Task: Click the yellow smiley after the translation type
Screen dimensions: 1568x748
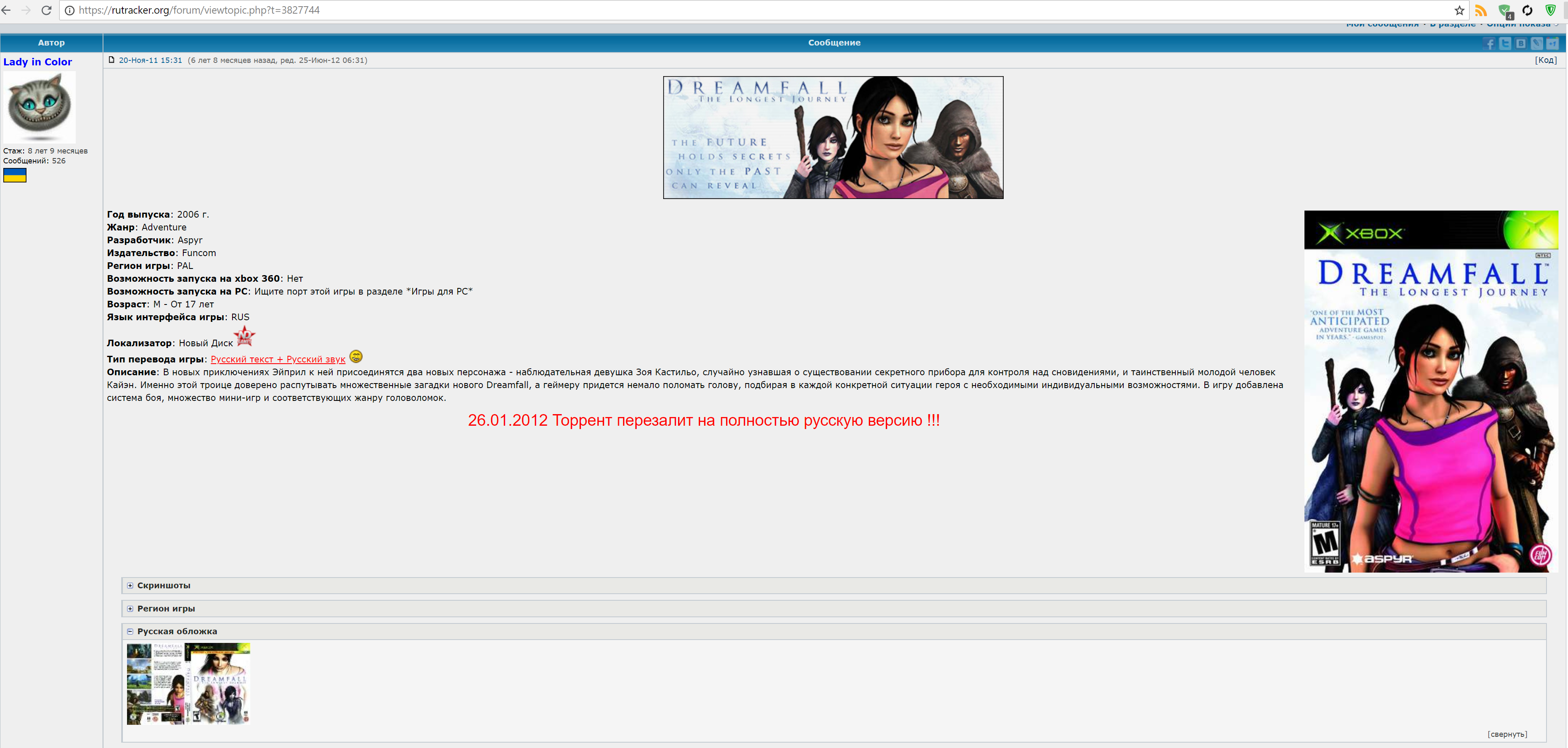Action: [x=356, y=357]
